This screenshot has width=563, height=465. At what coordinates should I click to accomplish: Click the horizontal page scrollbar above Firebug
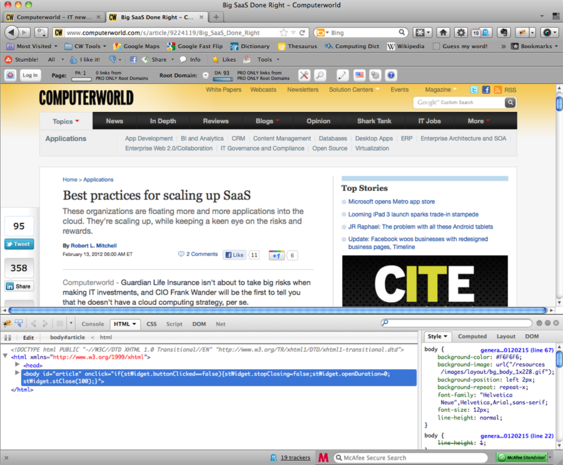[x=278, y=310]
